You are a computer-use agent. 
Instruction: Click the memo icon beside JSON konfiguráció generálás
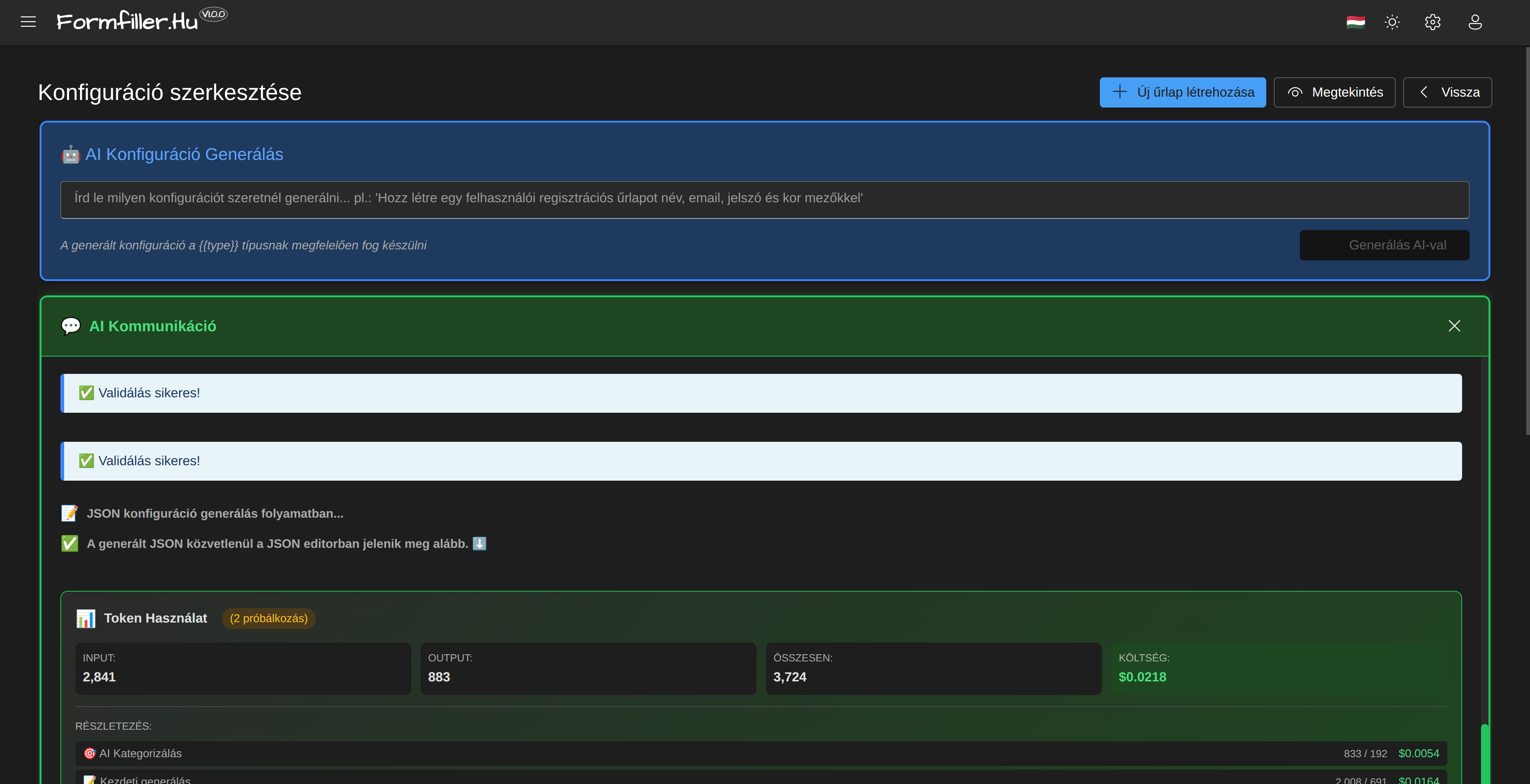(69, 513)
